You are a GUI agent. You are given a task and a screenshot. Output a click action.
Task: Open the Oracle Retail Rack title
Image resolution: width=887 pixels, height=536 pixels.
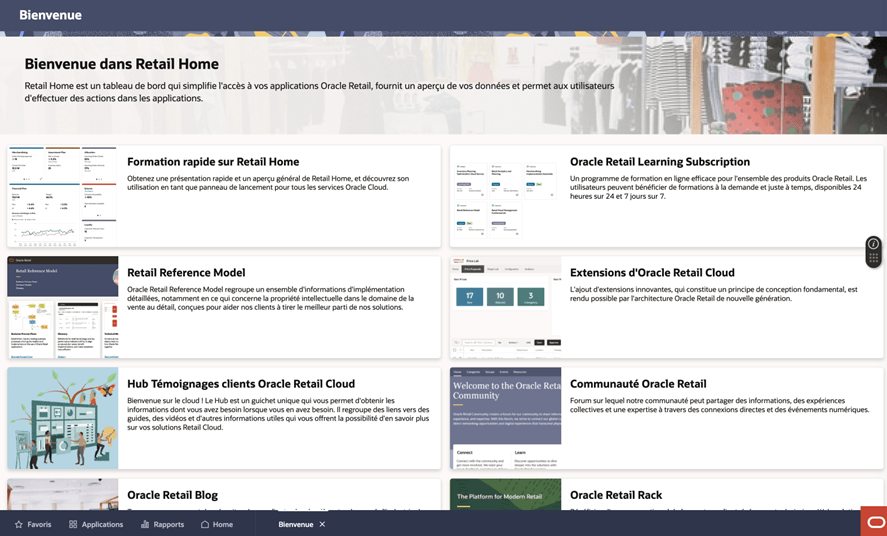tap(616, 495)
